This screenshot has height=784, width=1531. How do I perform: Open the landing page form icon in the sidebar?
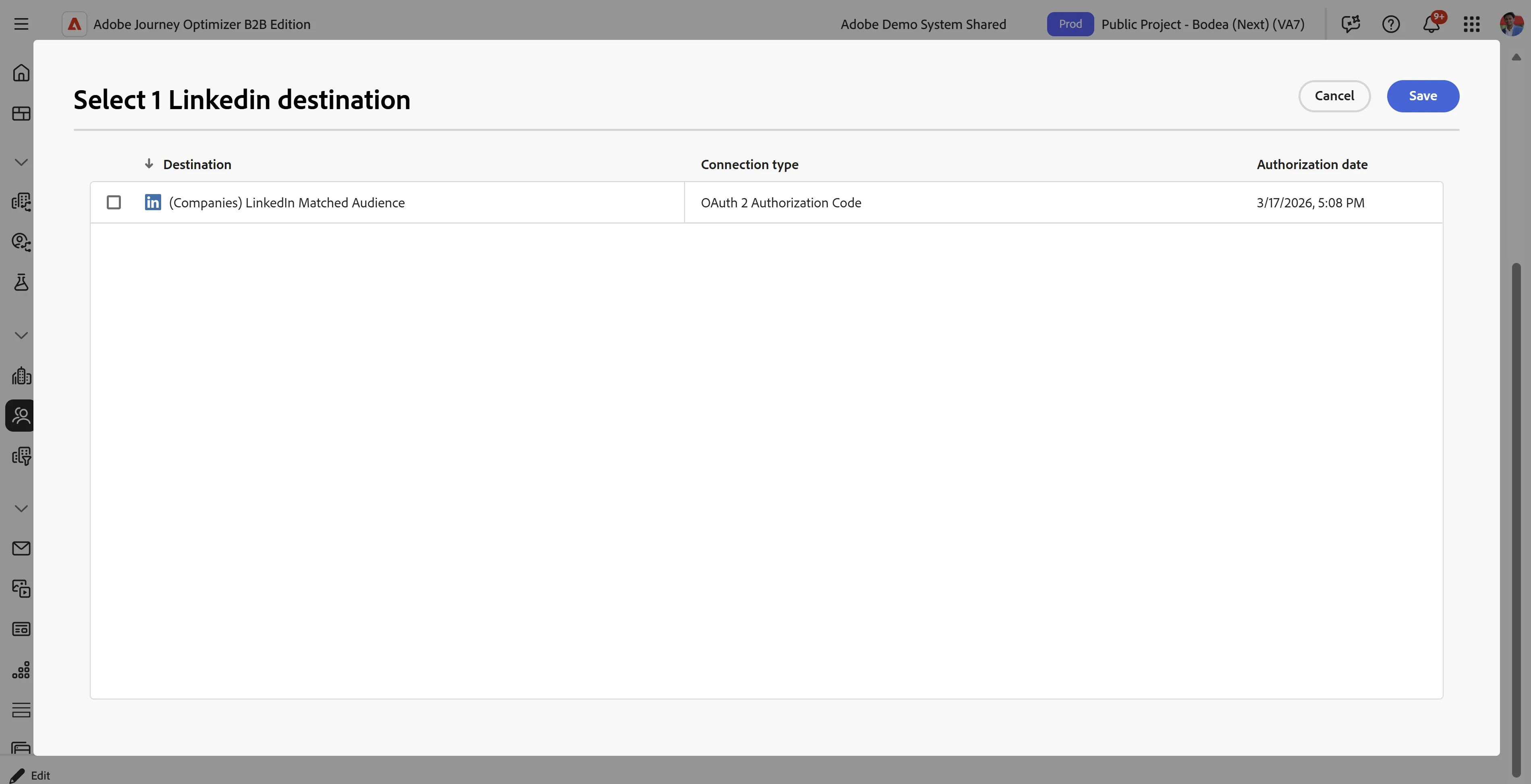[21, 629]
